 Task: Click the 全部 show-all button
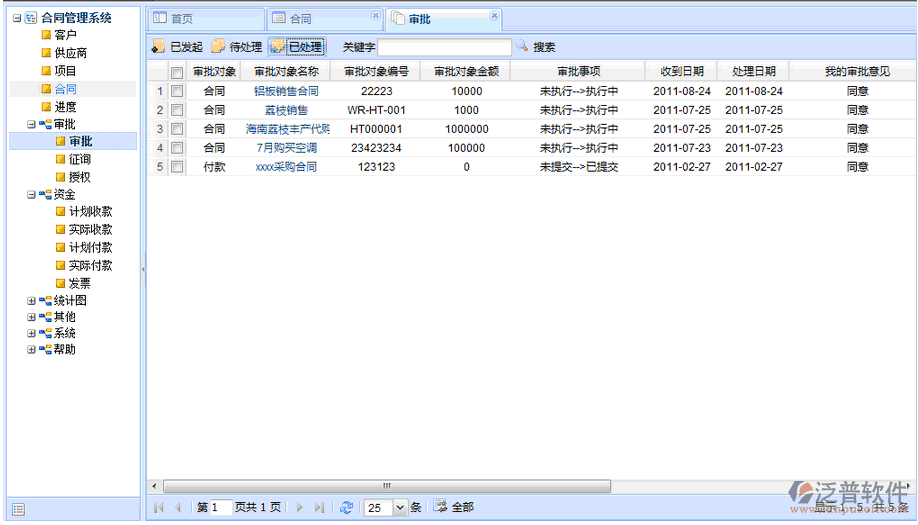coord(453,508)
